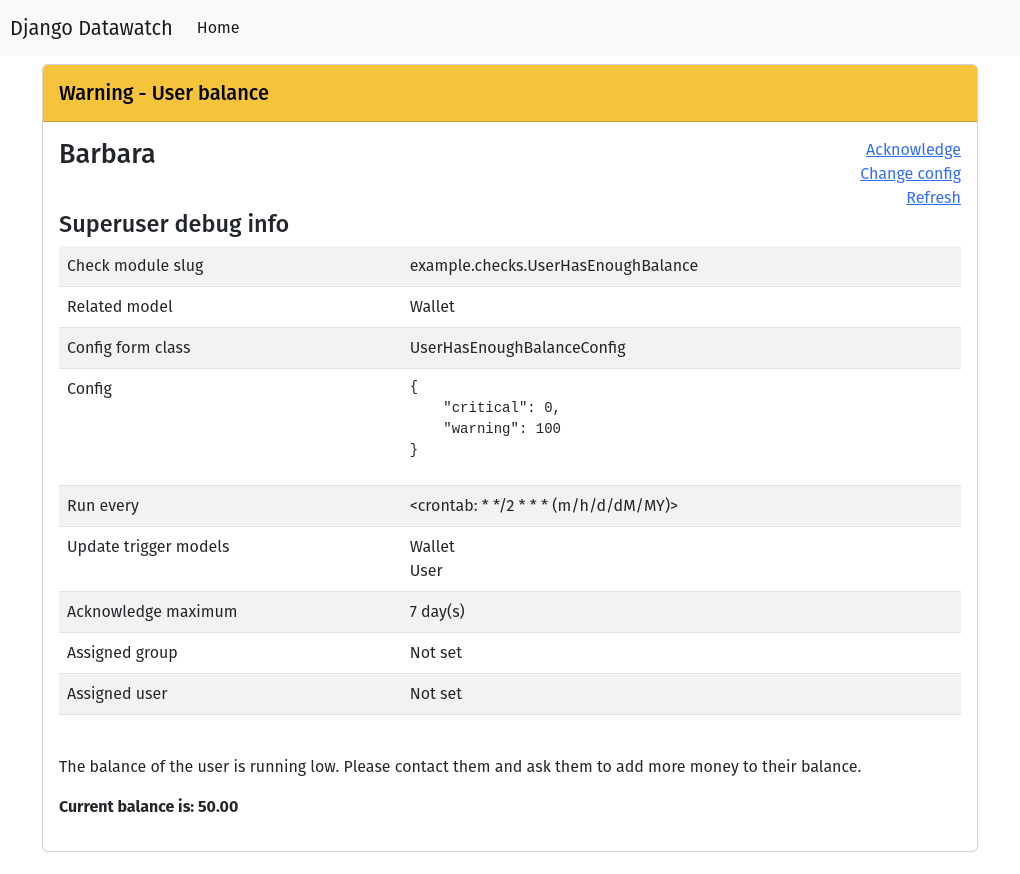Click the Assigned group Not set value
Screen dimensions: 1020x874
pos(436,653)
